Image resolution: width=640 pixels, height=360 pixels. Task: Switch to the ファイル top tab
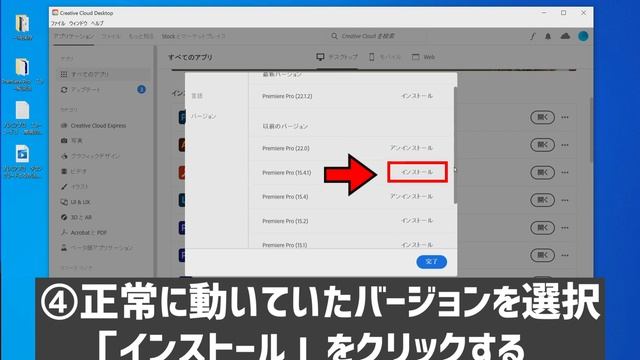110,36
